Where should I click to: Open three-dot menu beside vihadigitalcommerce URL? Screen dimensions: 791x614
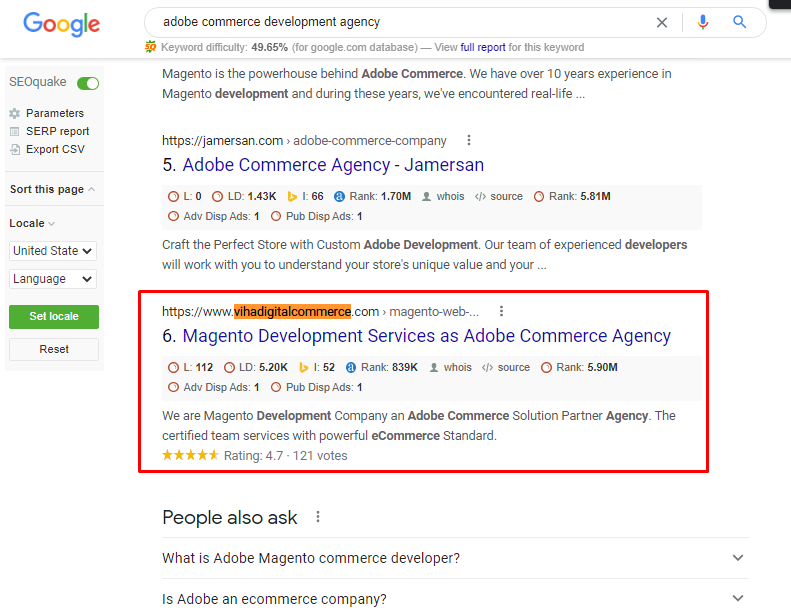(x=501, y=311)
